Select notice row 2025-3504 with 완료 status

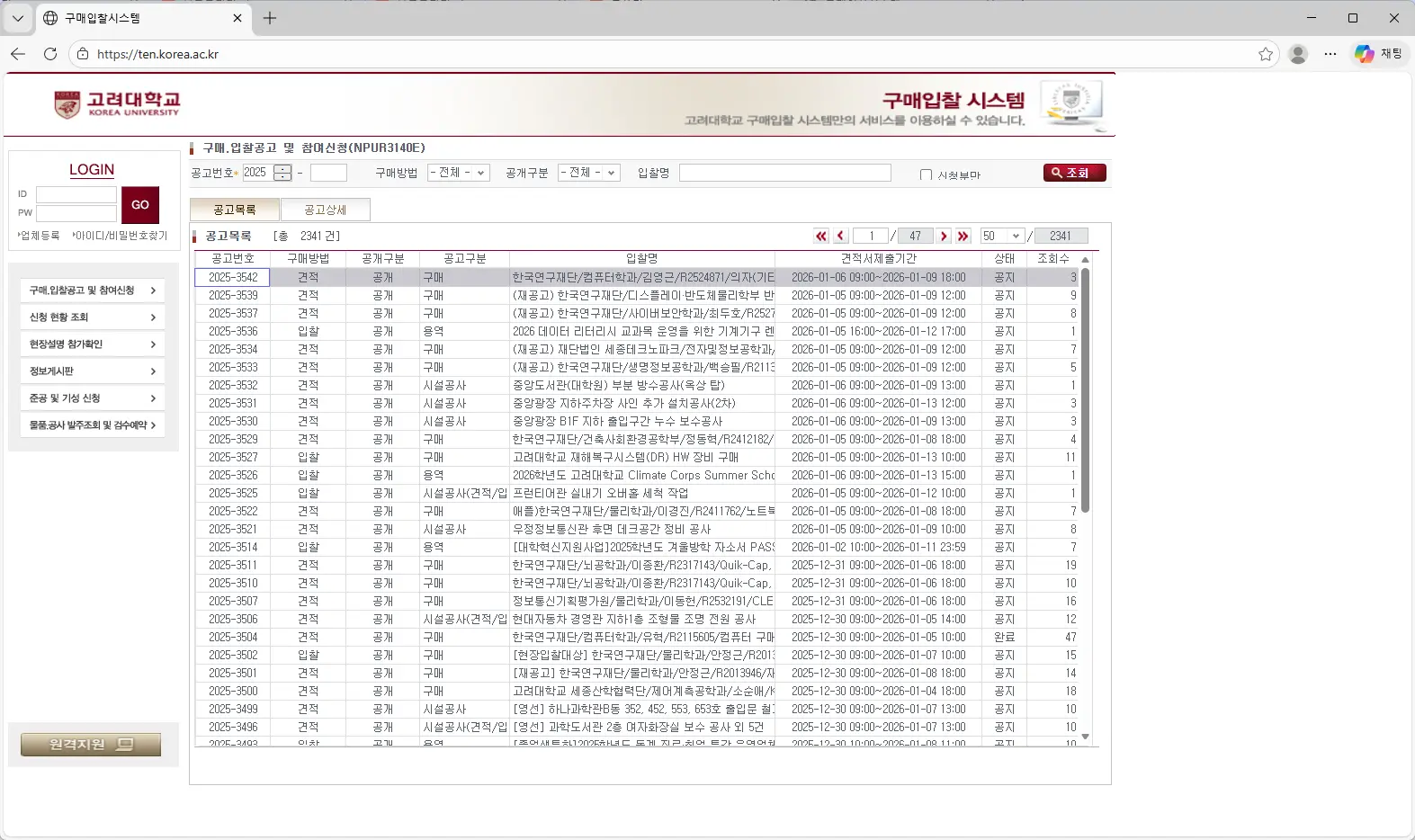pyautogui.click(x=637, y=637)
